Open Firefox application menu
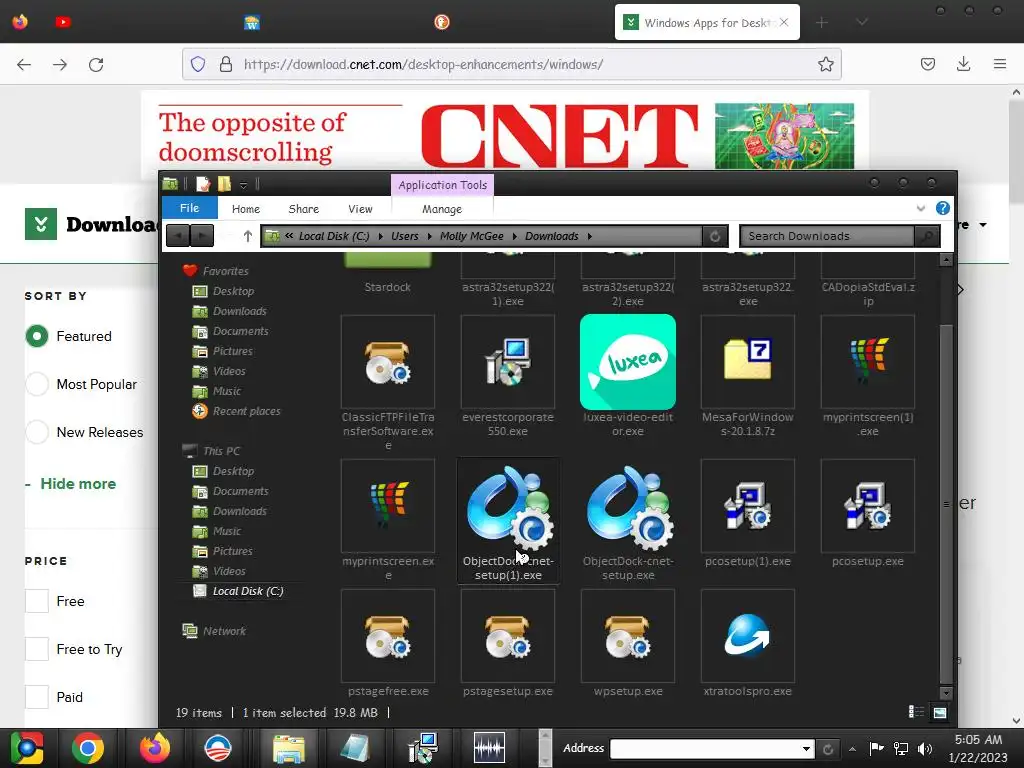Screen dimensions: 1024x768 [999, 64]
